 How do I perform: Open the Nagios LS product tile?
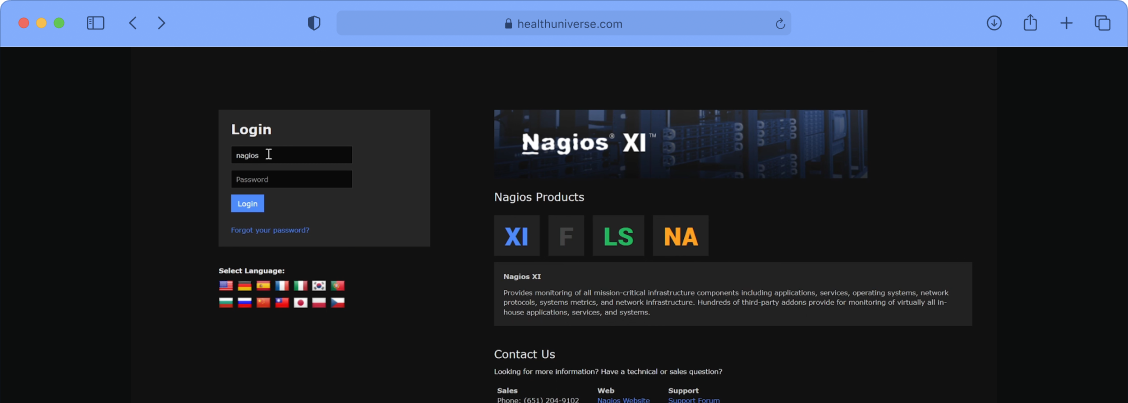(618, 236)
